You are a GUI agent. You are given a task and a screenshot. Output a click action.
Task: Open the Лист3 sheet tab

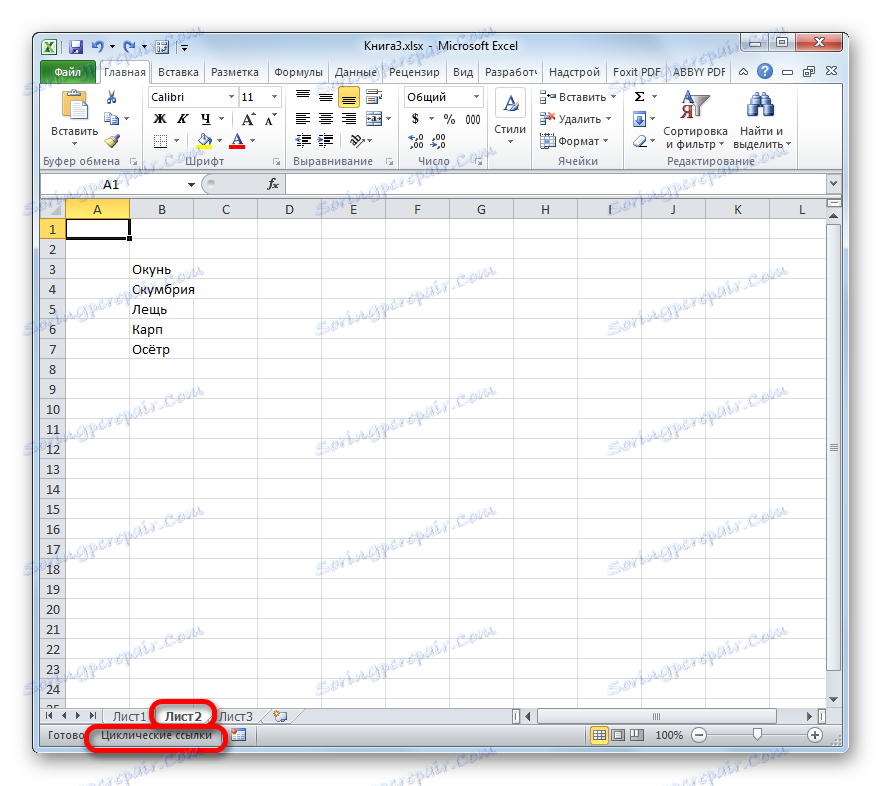coord(236,717)
